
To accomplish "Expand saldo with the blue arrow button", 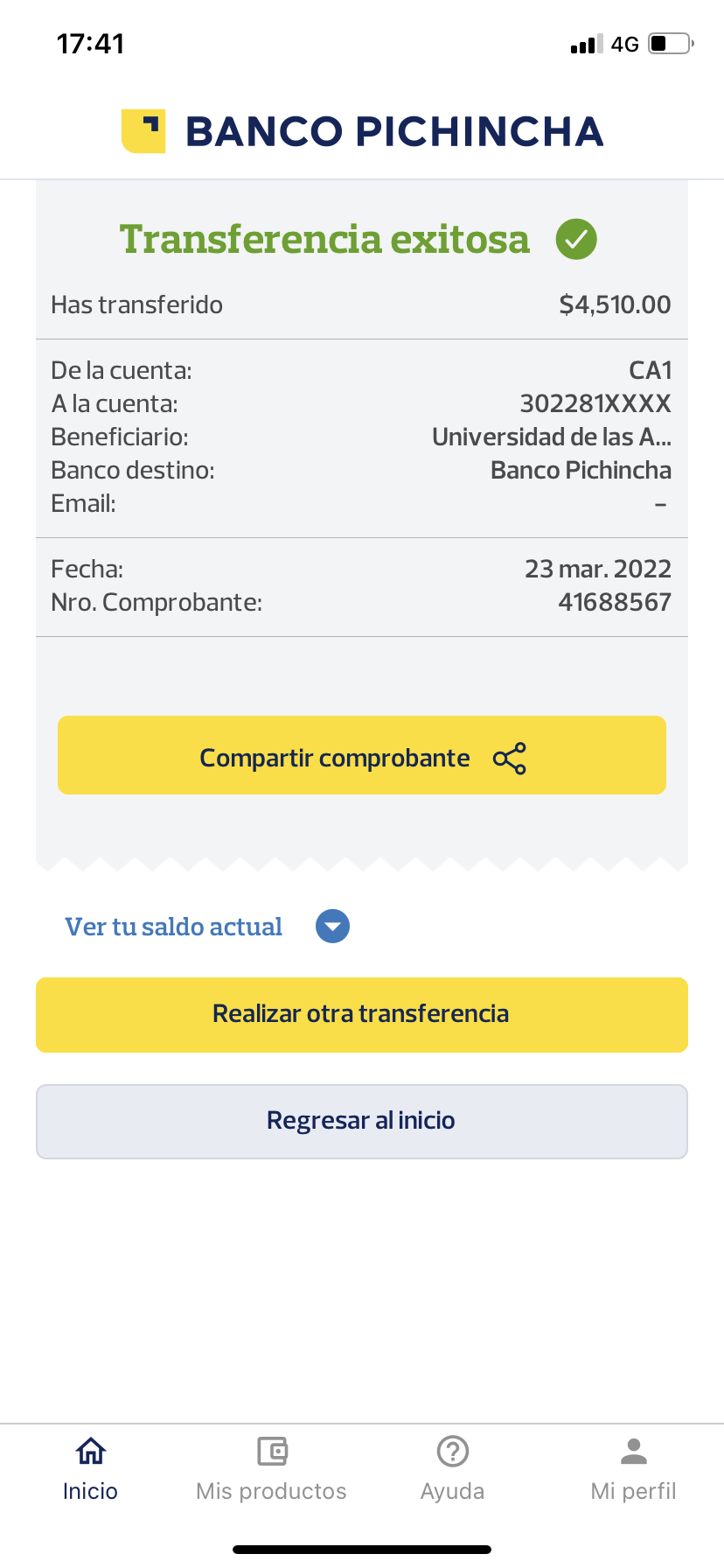I will point(332,927).
